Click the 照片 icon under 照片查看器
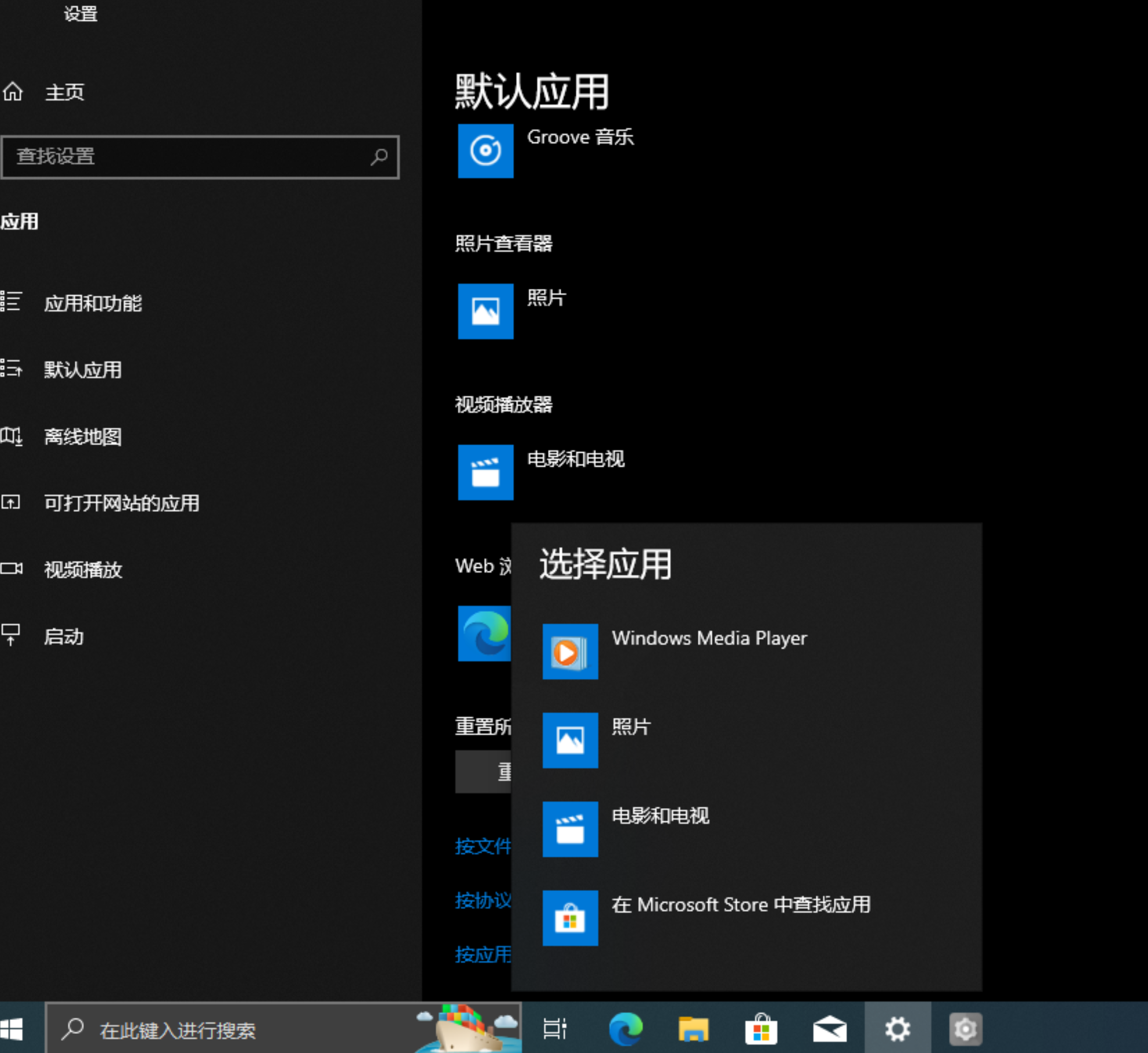 coord(485,311)
